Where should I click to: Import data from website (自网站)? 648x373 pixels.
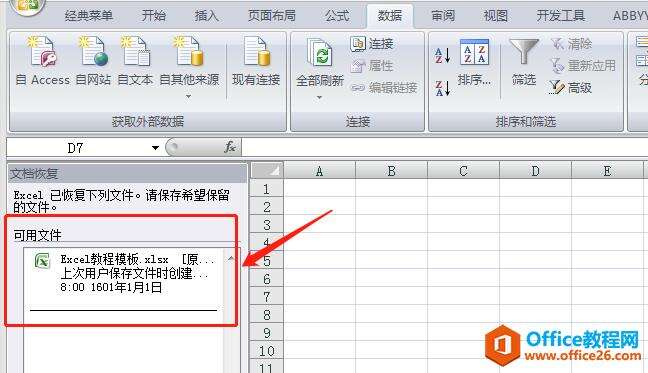[x=93, y=61]
